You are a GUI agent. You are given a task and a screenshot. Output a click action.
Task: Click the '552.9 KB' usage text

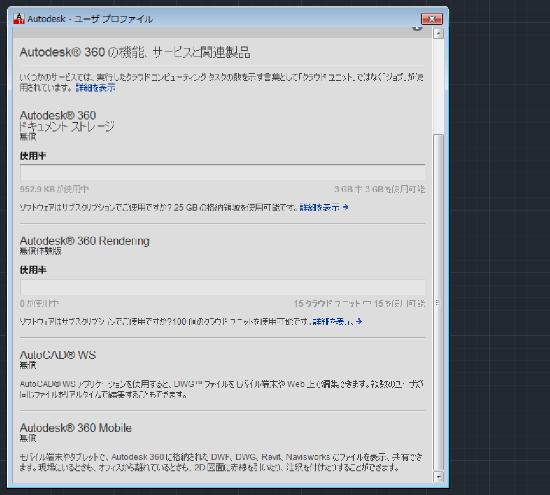pos(54,189)
